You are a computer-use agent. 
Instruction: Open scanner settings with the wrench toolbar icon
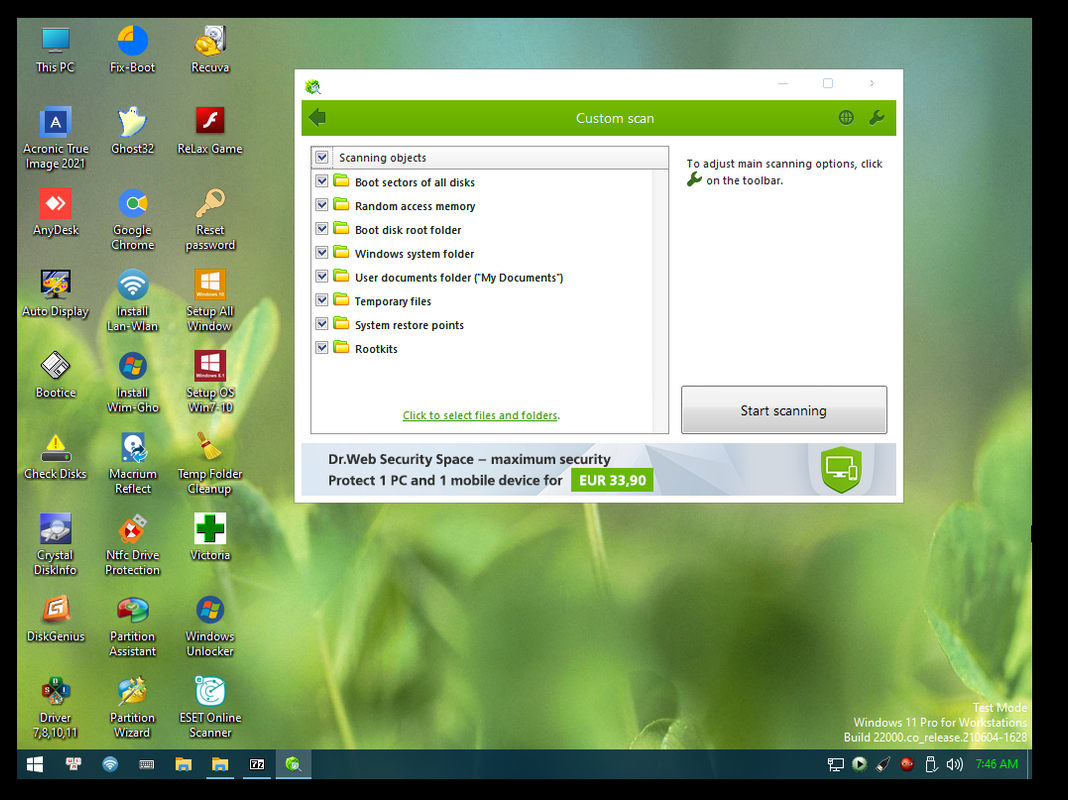point(877,118)
